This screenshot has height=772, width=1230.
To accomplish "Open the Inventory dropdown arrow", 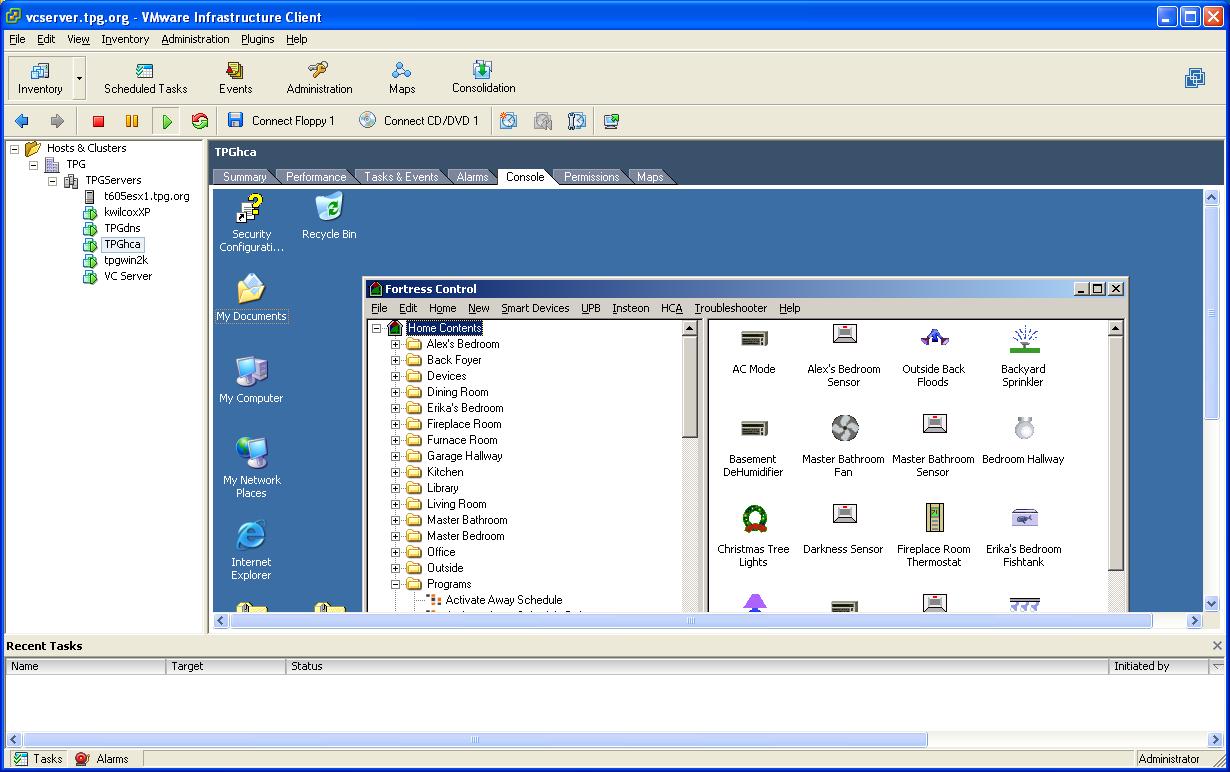I will [80, 78].
